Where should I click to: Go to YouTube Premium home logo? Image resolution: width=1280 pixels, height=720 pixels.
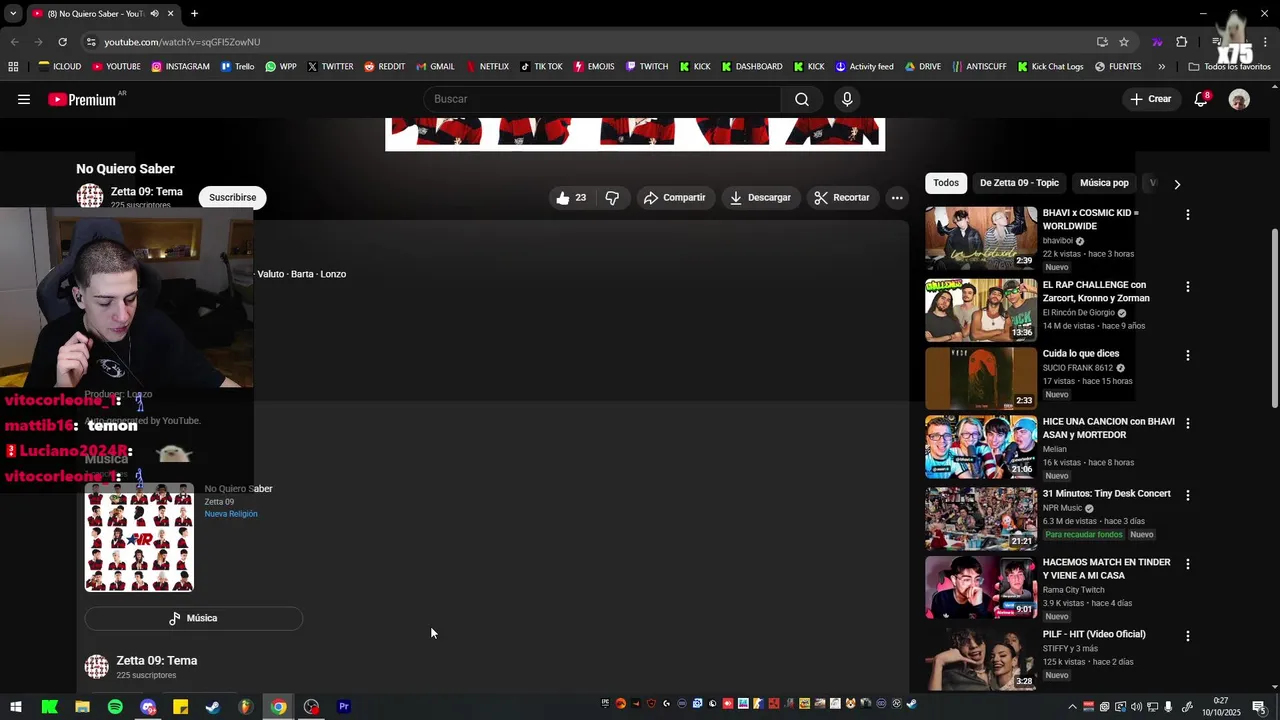pos(82,99)
